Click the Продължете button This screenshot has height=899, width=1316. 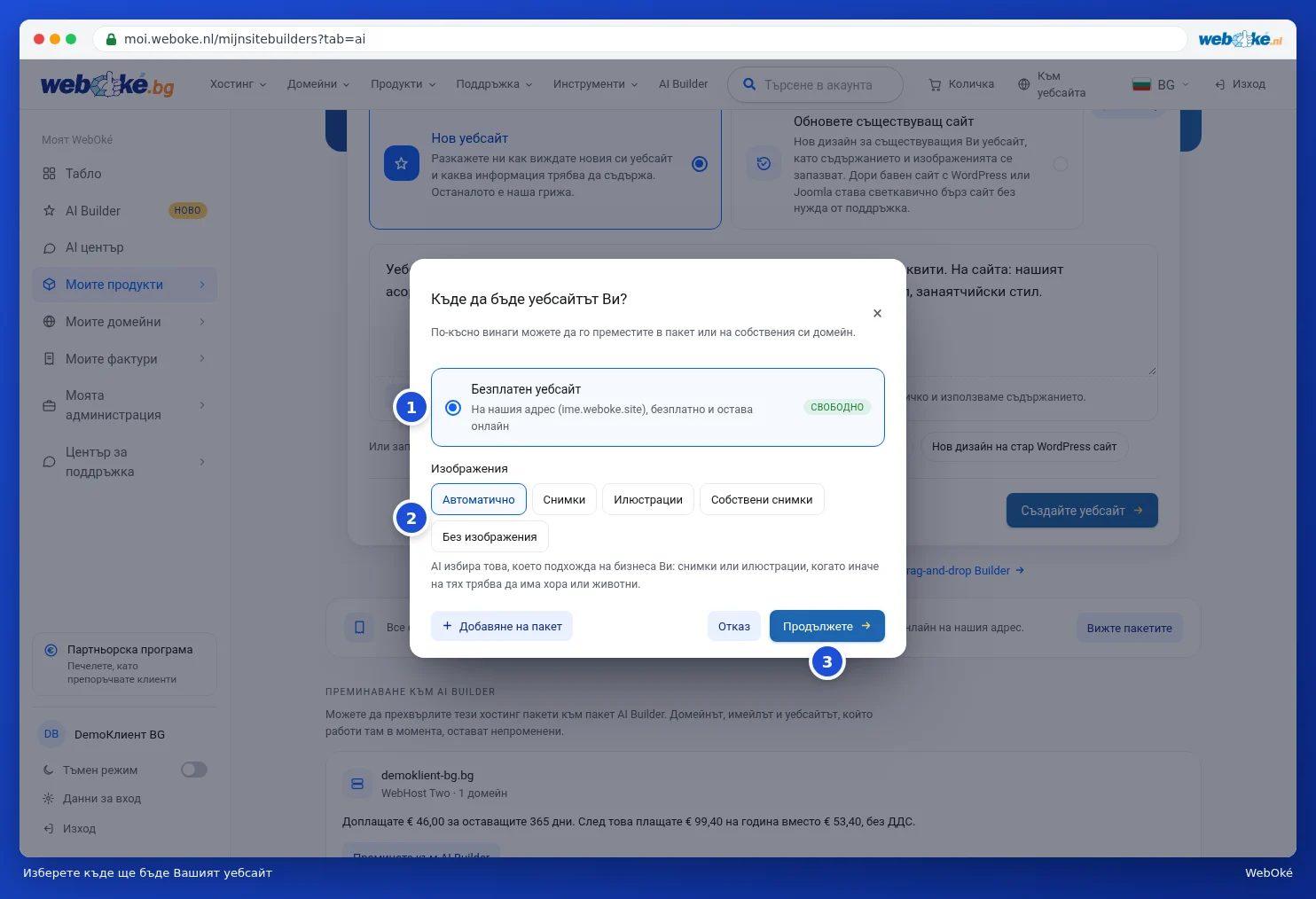827,626
